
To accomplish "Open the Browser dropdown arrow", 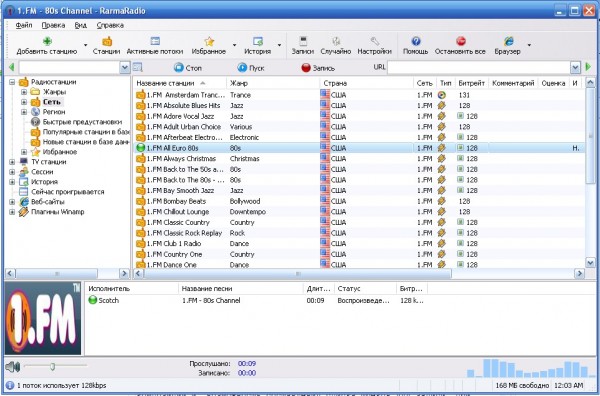I will (529, 45).
